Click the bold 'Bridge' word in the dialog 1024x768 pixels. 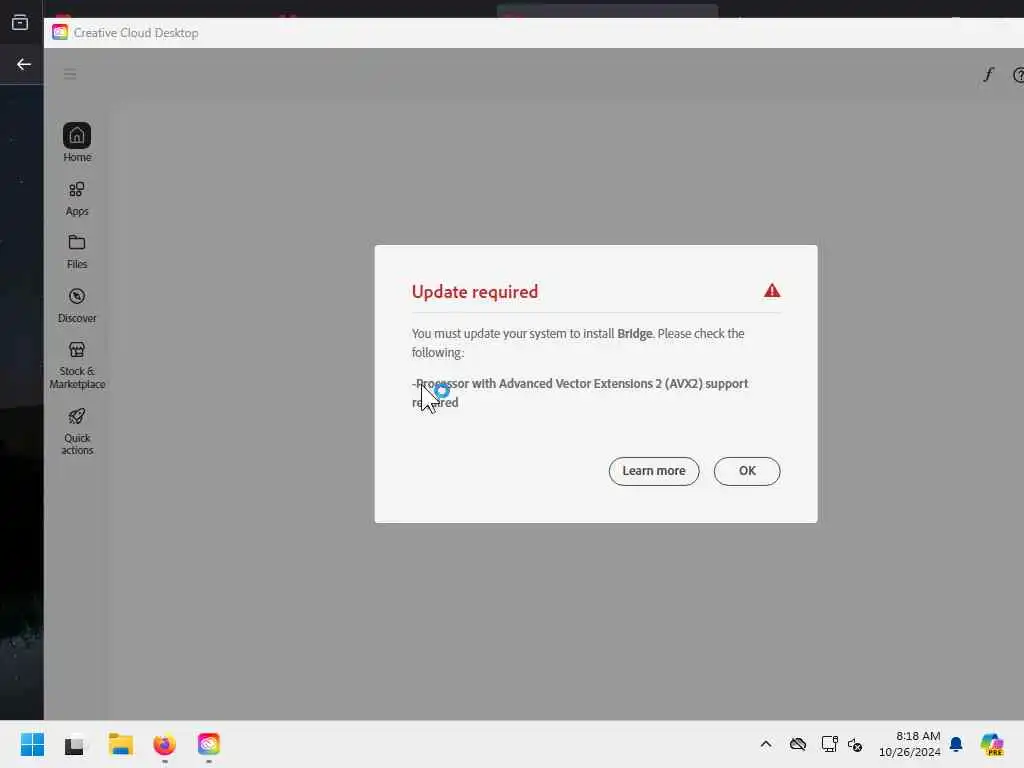[x=635, y=334]
